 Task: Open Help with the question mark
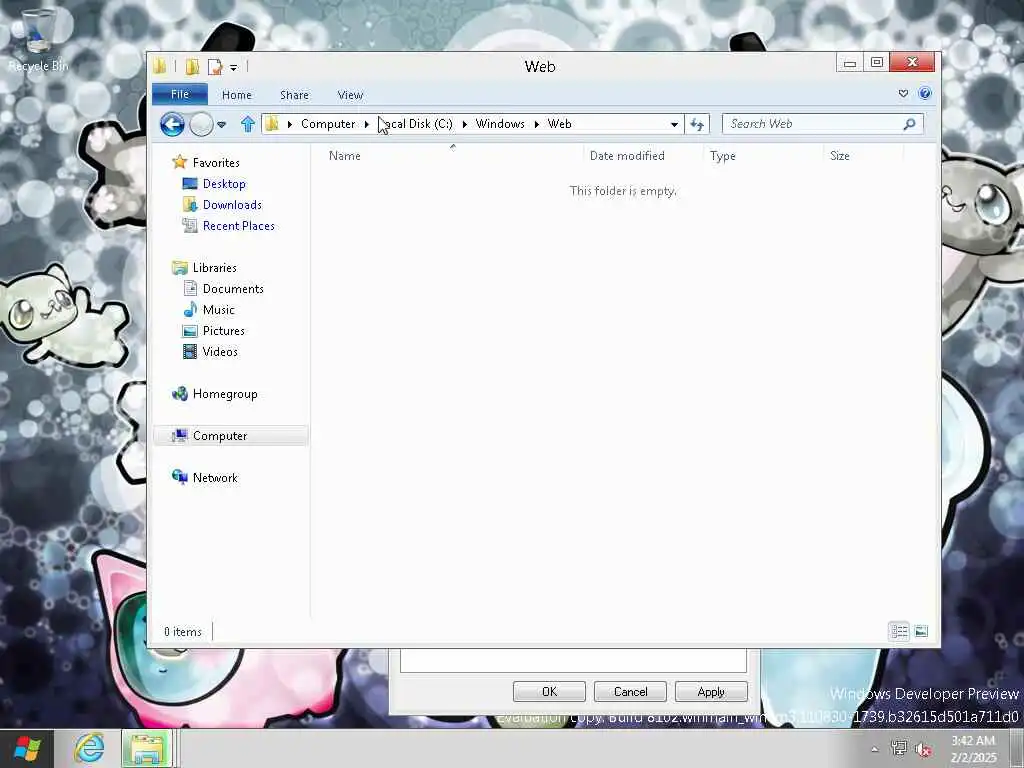[925, 93]
